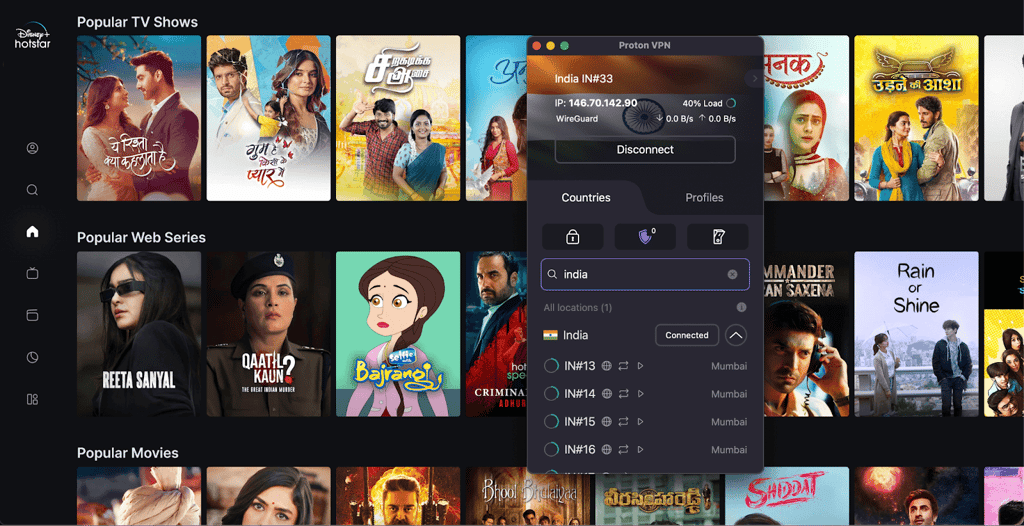
Task: Select the IN#14 server row
Action: [x=645, y=394]
